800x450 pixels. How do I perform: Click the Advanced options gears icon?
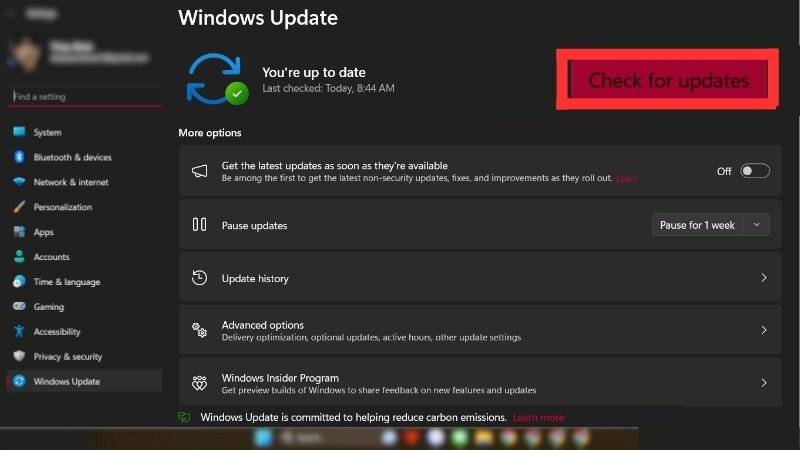click(x=199, y=330)
